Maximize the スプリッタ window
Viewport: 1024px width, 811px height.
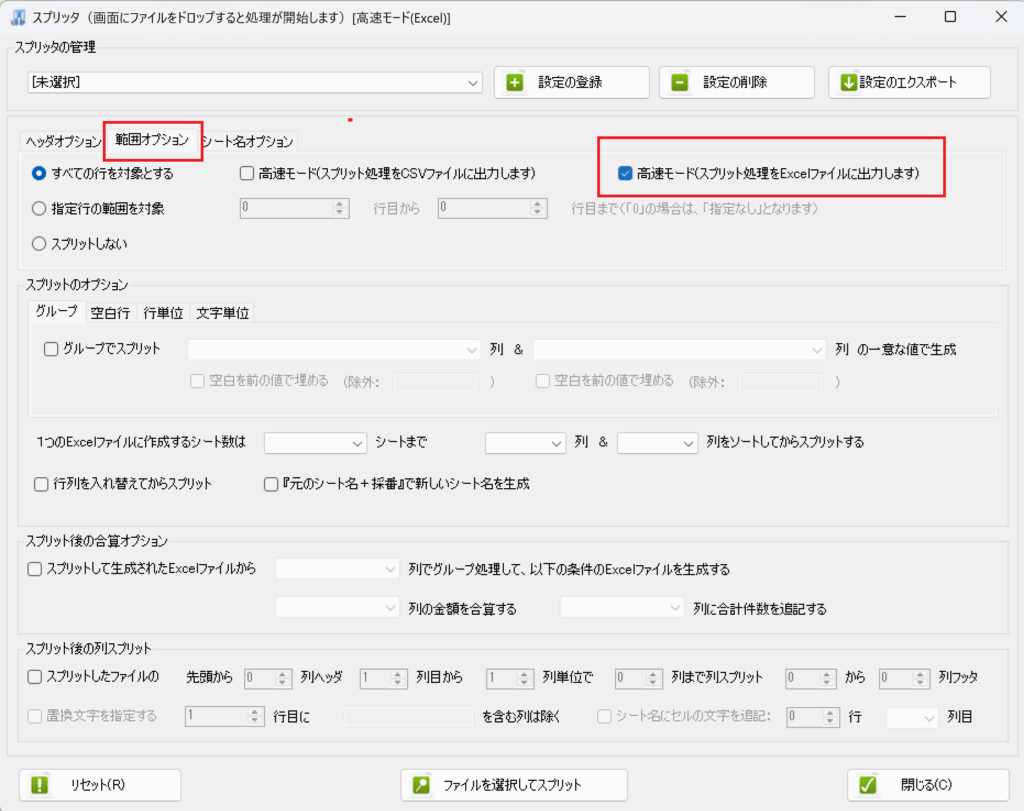pyautogui.click(x=950, y=17)
